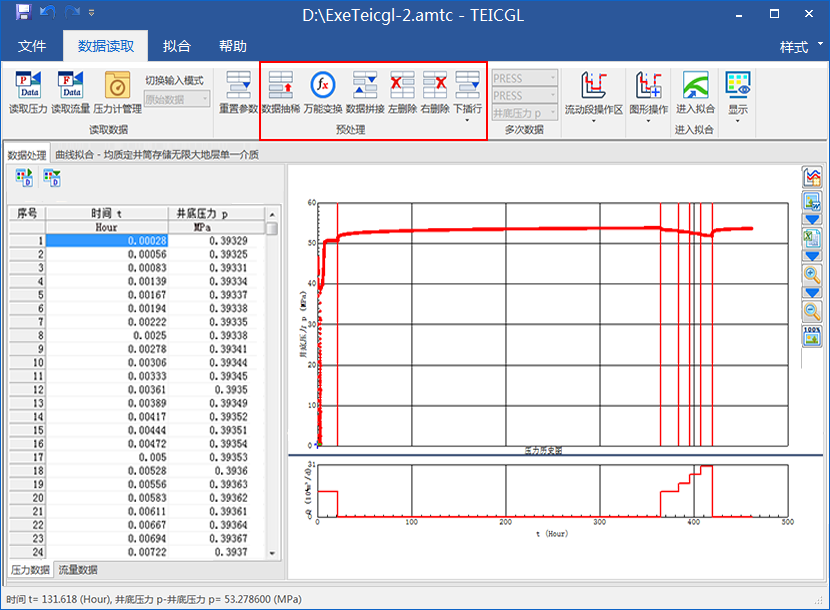
Task: Click the 数据抽稀 data thinning icon
Action: pyautogui.click(x=279, y=85)
